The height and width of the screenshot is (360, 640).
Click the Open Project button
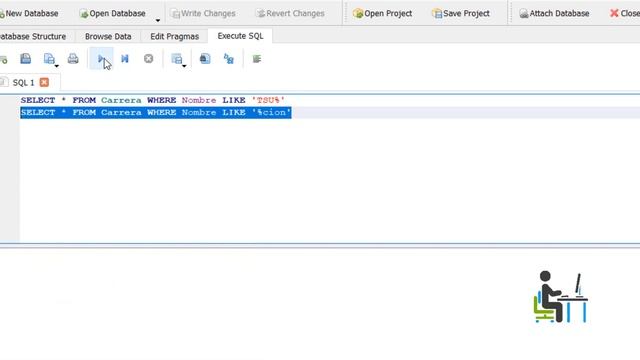[382, 13]
